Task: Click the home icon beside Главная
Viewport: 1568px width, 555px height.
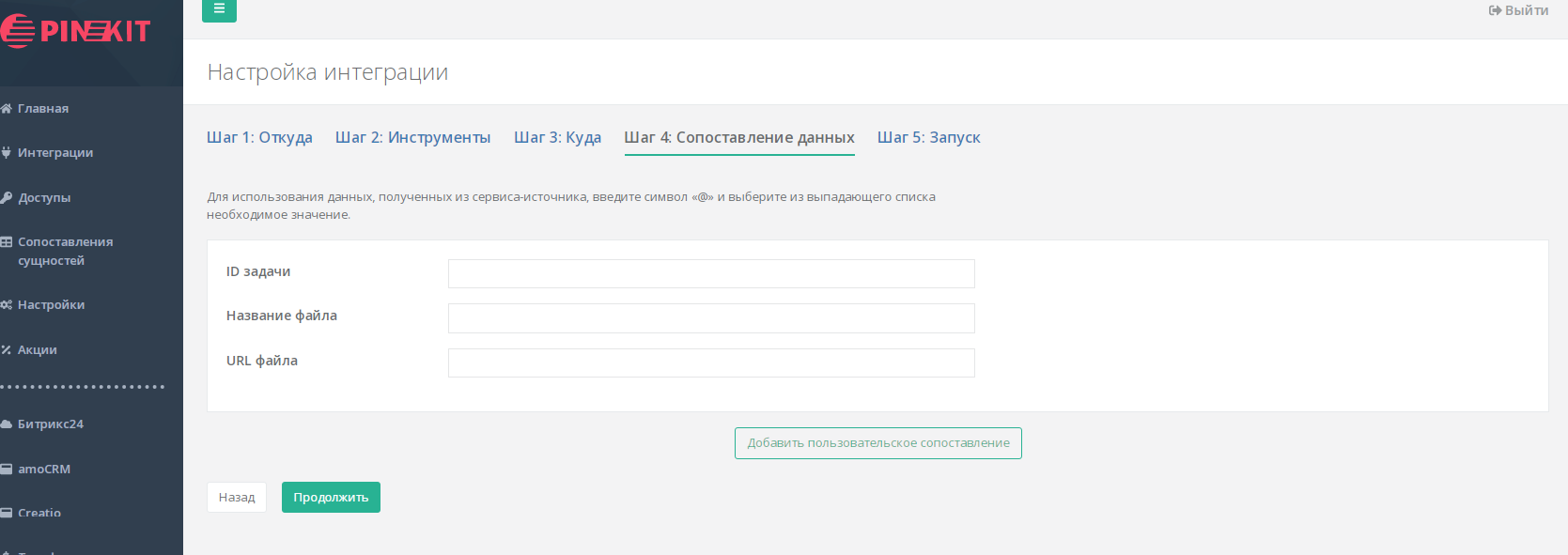Action: click(7, 109)
